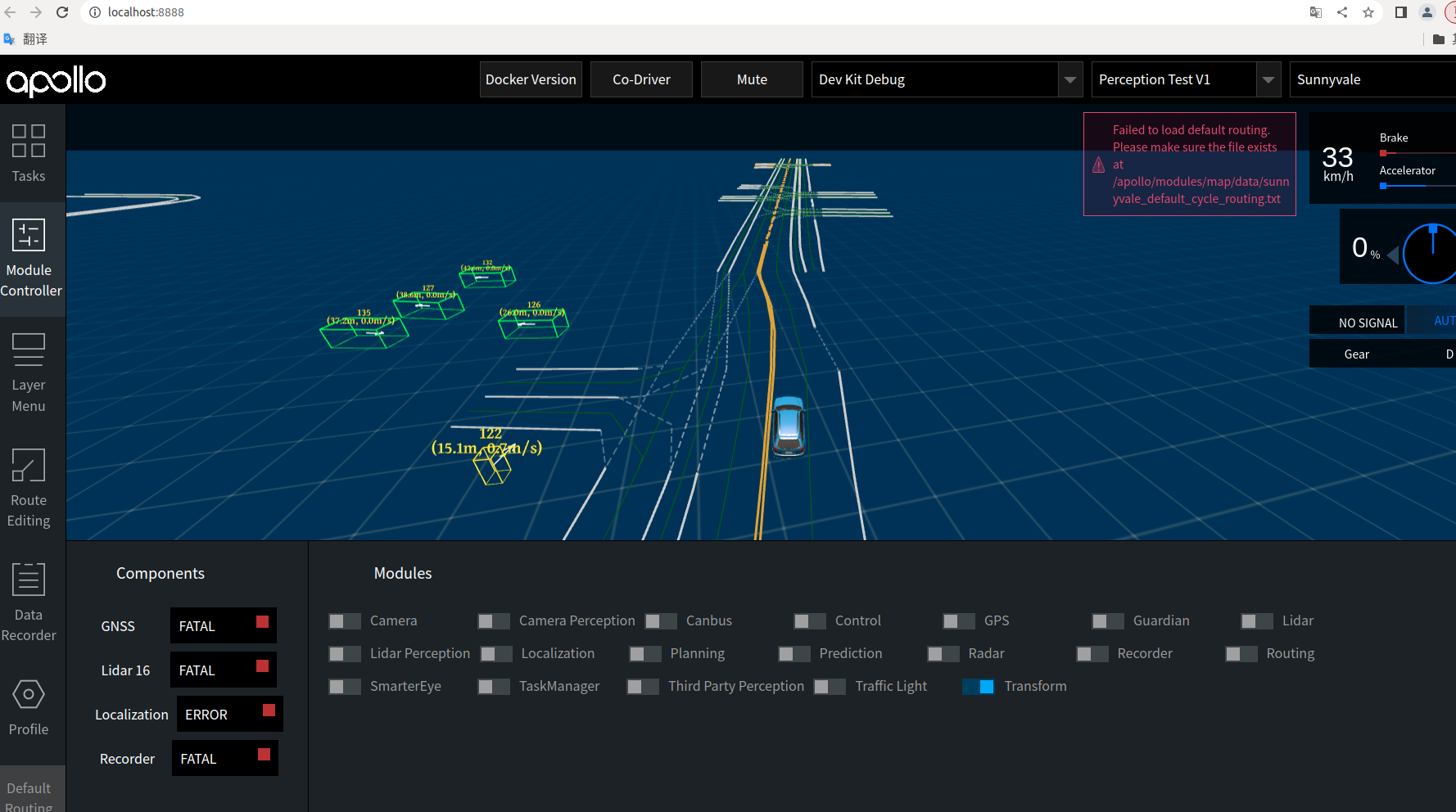
Task: Click the steering wheel angle indicator
Action: tap(1431, 254)
